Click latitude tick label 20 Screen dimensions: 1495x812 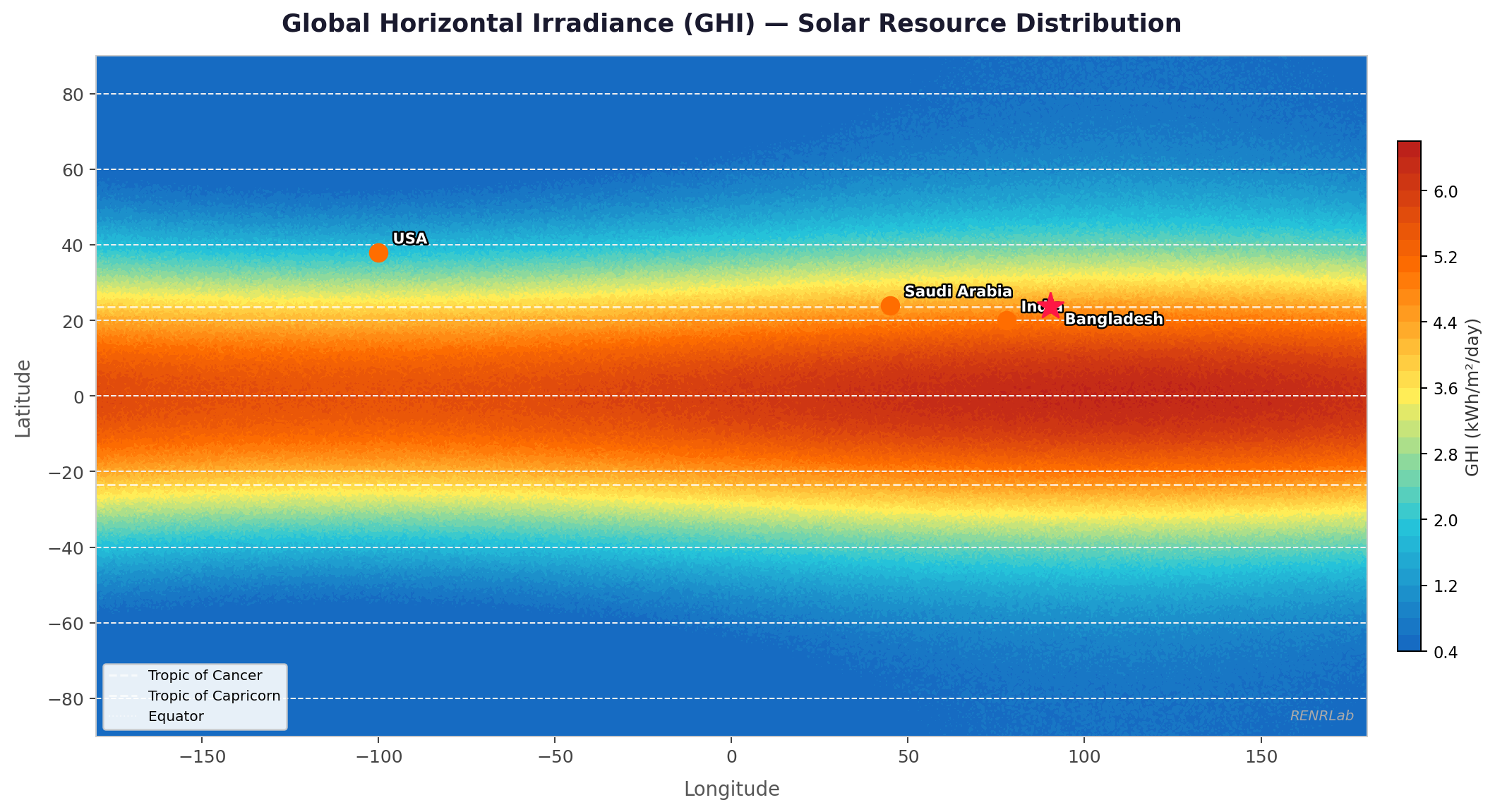click(74, 320)
